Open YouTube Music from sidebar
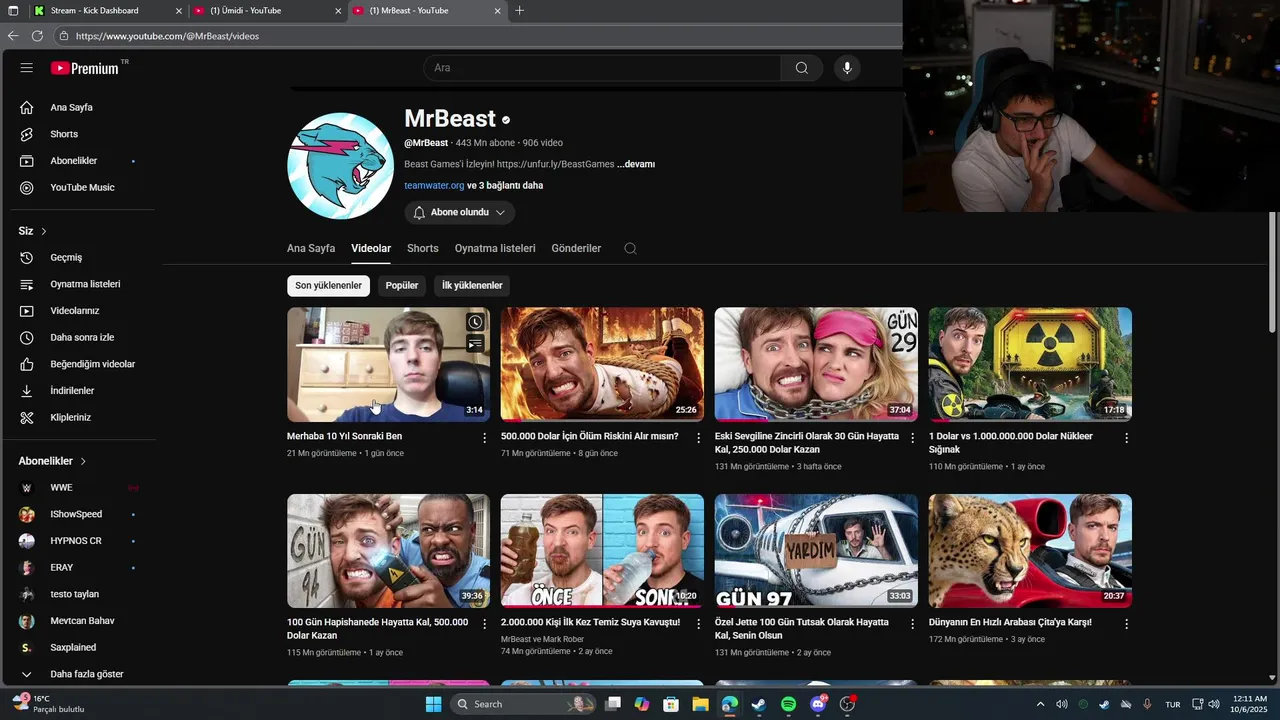Image resolution: width=1280 pixels, height=720 pixels. coord(83,187)
